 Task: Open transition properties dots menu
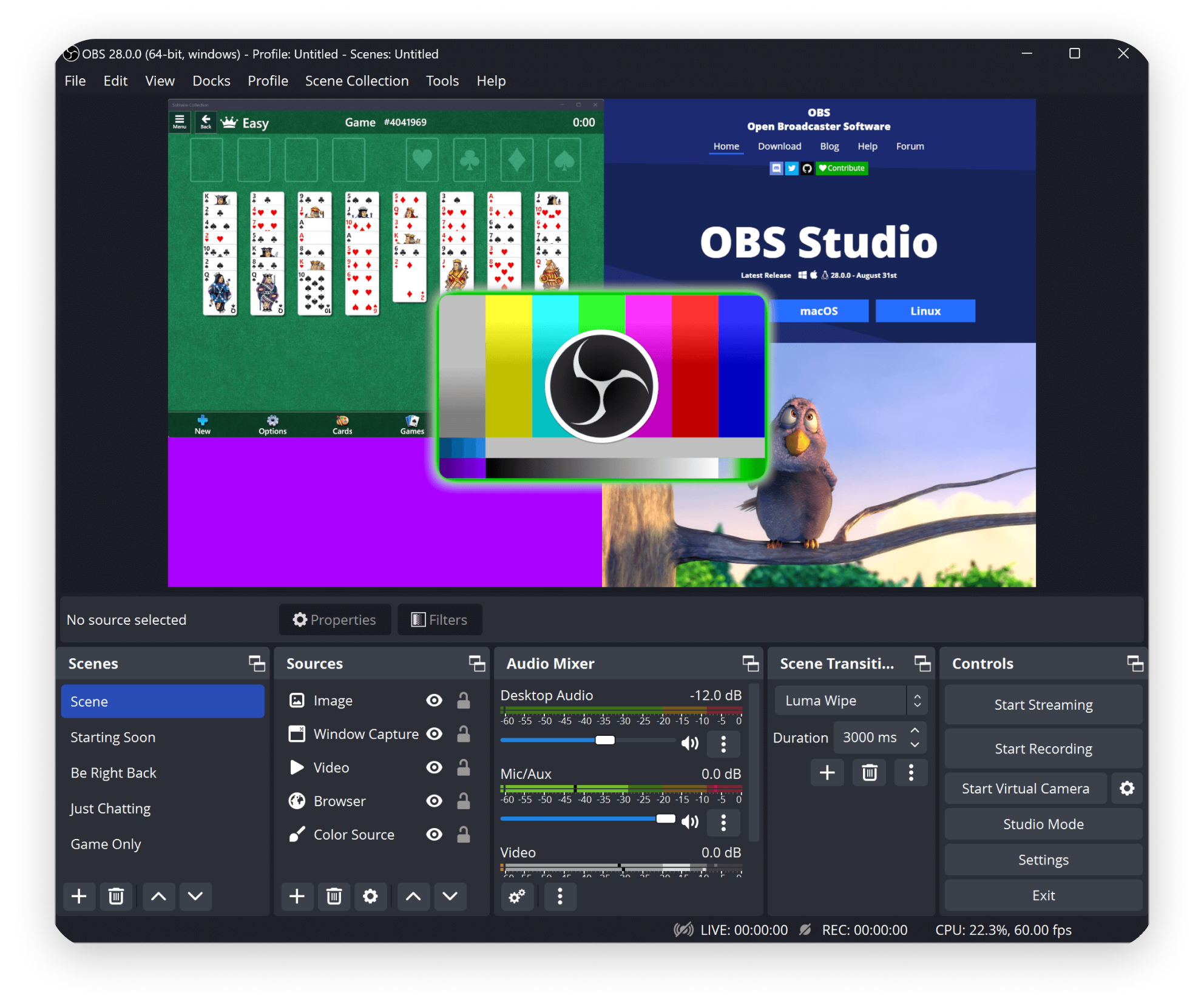click(x=911, y=772)
